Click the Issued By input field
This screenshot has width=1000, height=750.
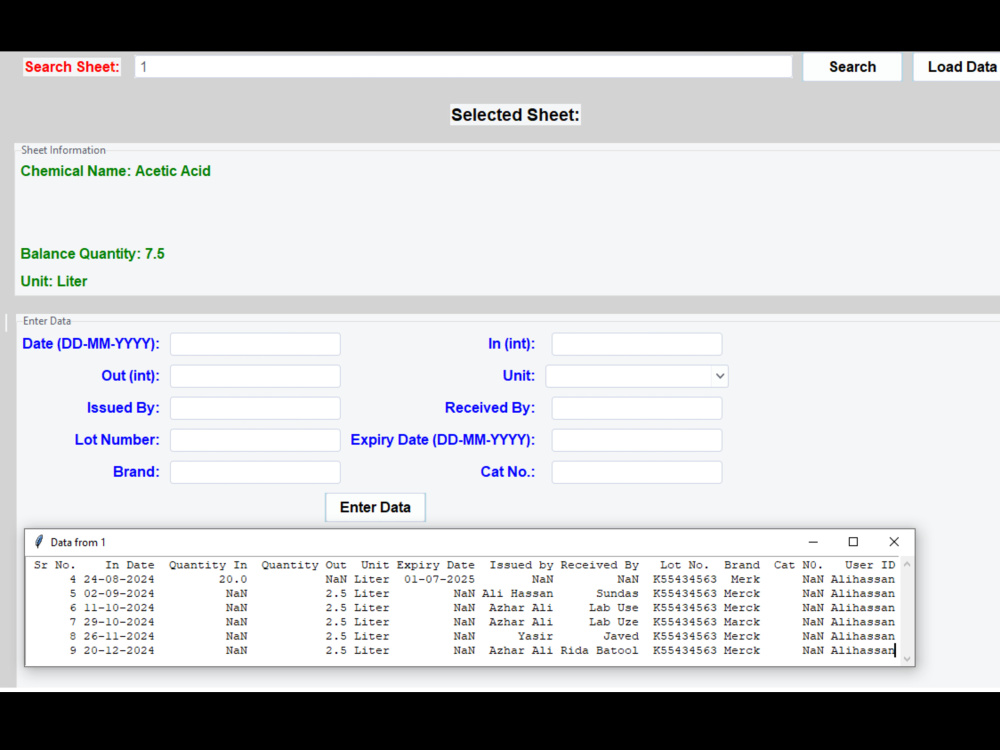(255, 408)
